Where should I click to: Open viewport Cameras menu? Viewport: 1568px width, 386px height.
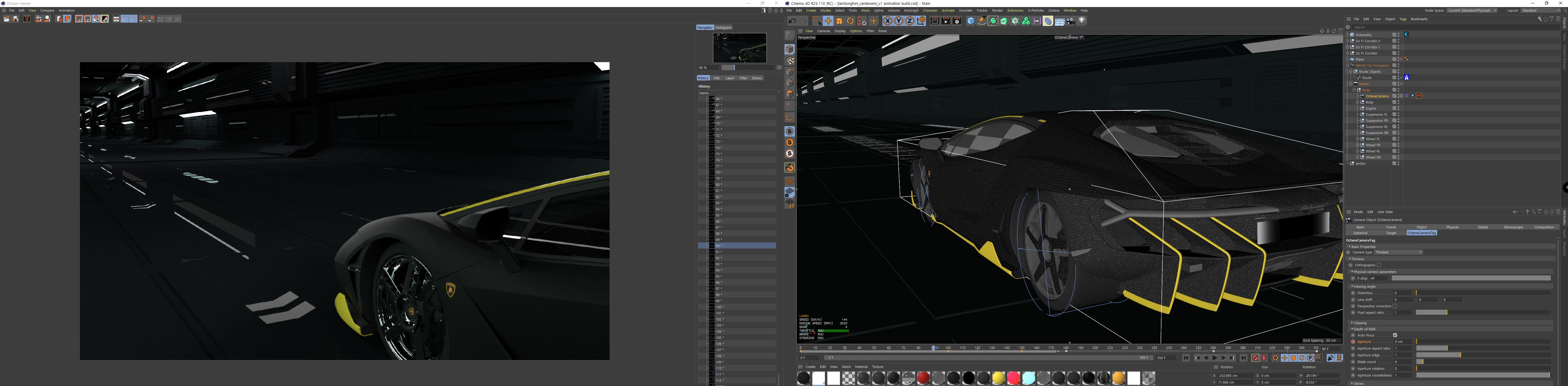point(824,31)
